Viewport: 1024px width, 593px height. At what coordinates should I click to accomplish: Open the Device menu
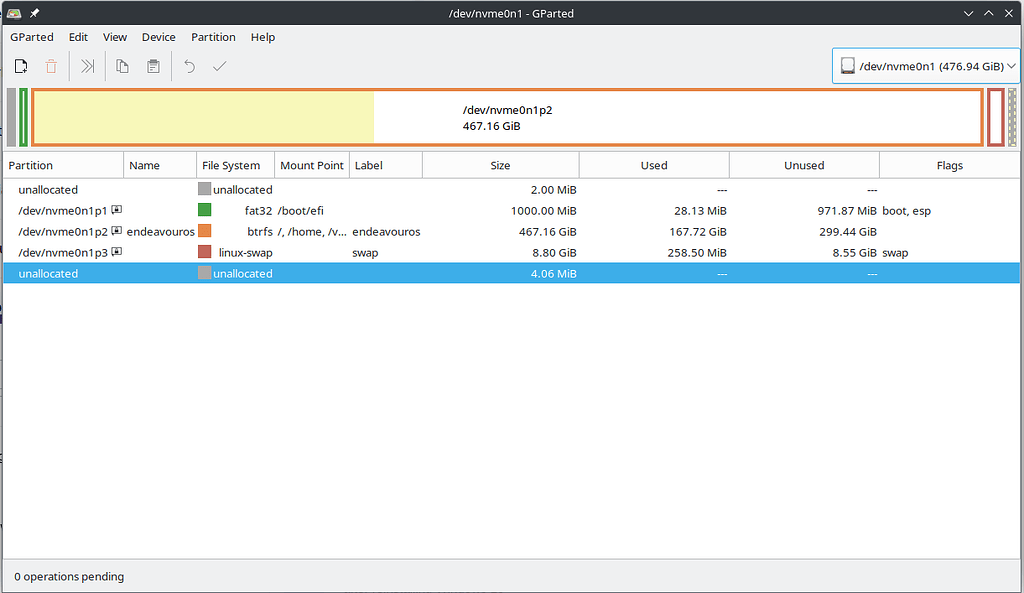pyautogui.click(x=158, y=37)
